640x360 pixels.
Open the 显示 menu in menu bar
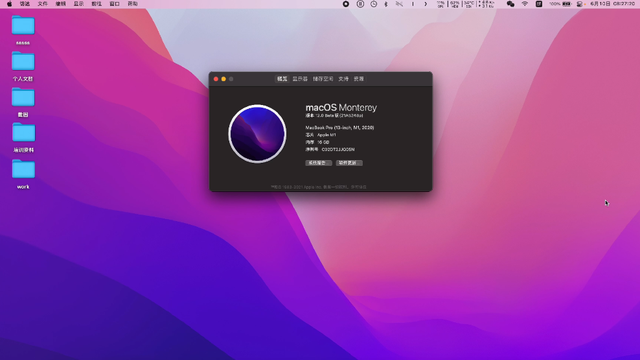(x=79, y=4)
